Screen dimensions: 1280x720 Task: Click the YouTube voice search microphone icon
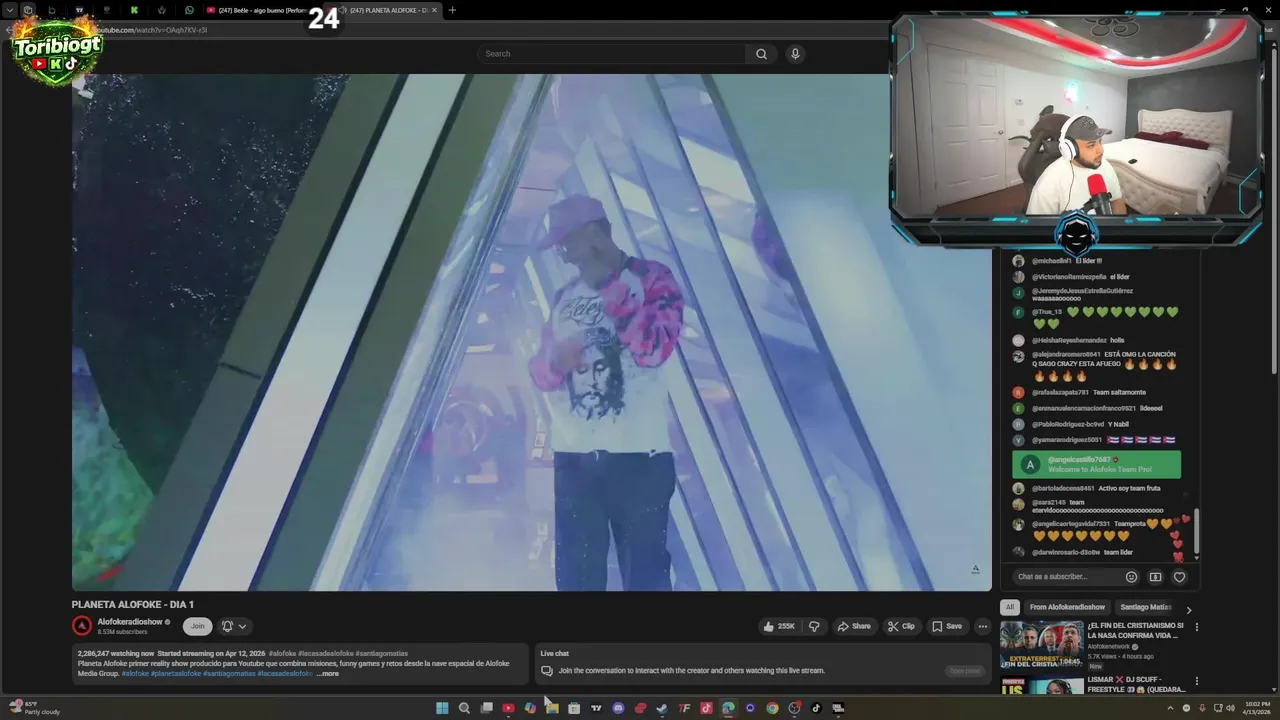[x=795, y=54]
